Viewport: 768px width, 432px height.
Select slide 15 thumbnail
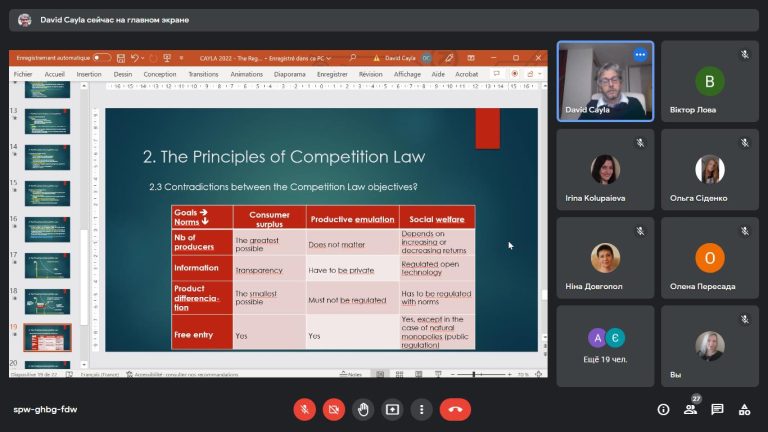pyautogui.click(x=48, y=193)
